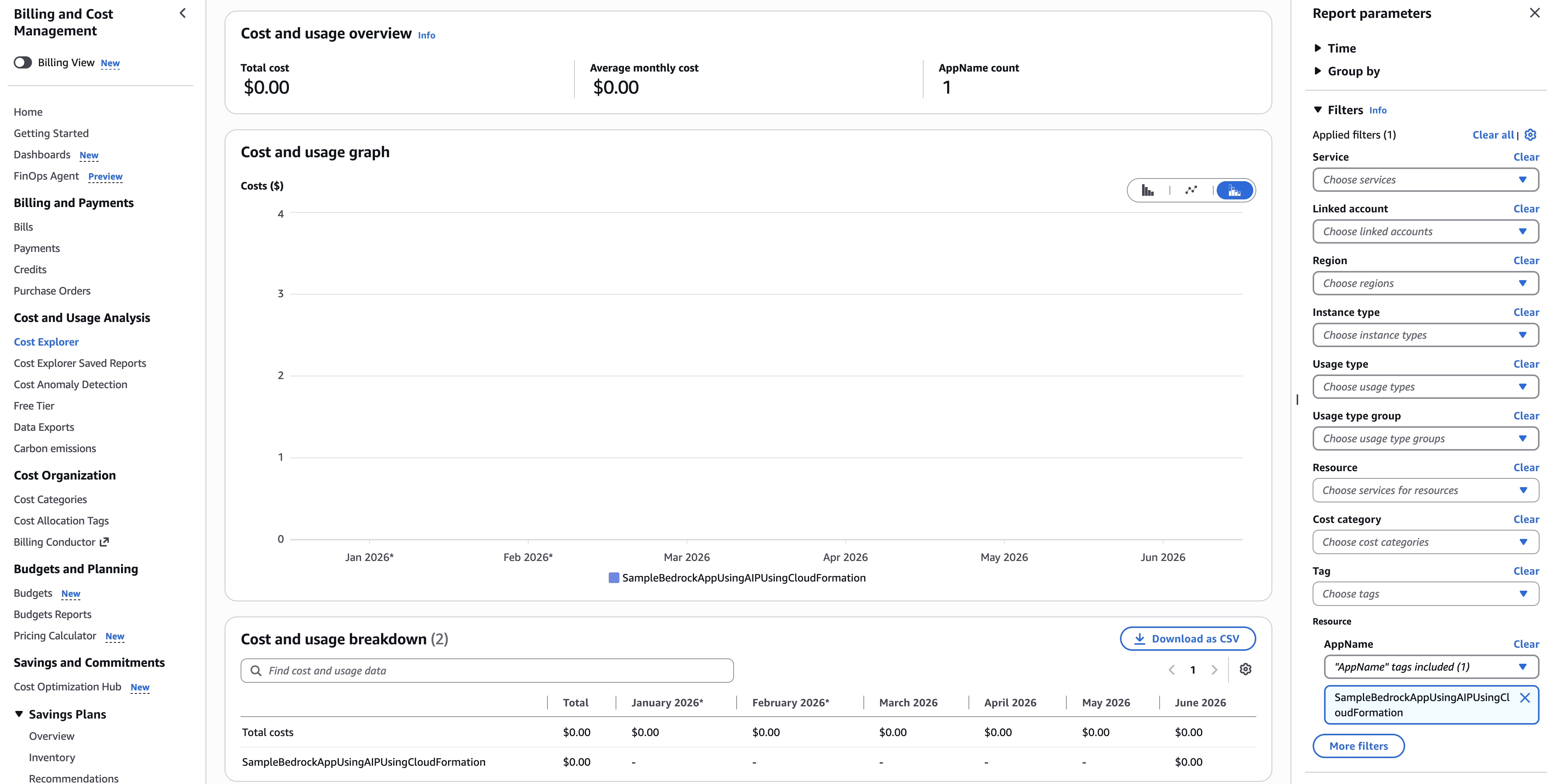Open filter settings gear icon

pos(1530,135)
